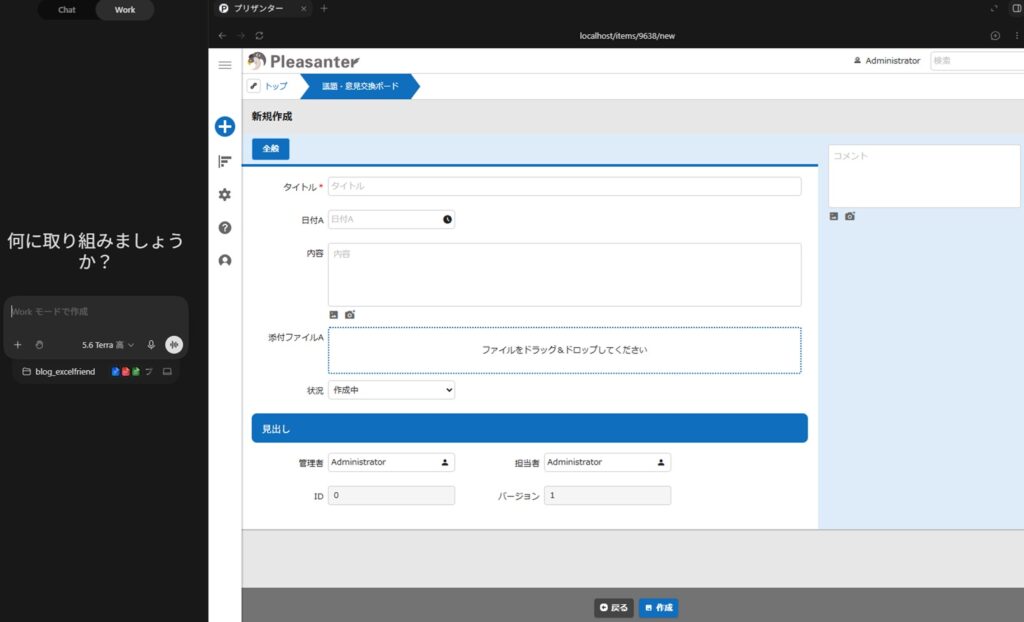The height and width of the screenshot is (622, 1024).
Task: Focus the 検索 search box
Action: (x=977, y=60)
